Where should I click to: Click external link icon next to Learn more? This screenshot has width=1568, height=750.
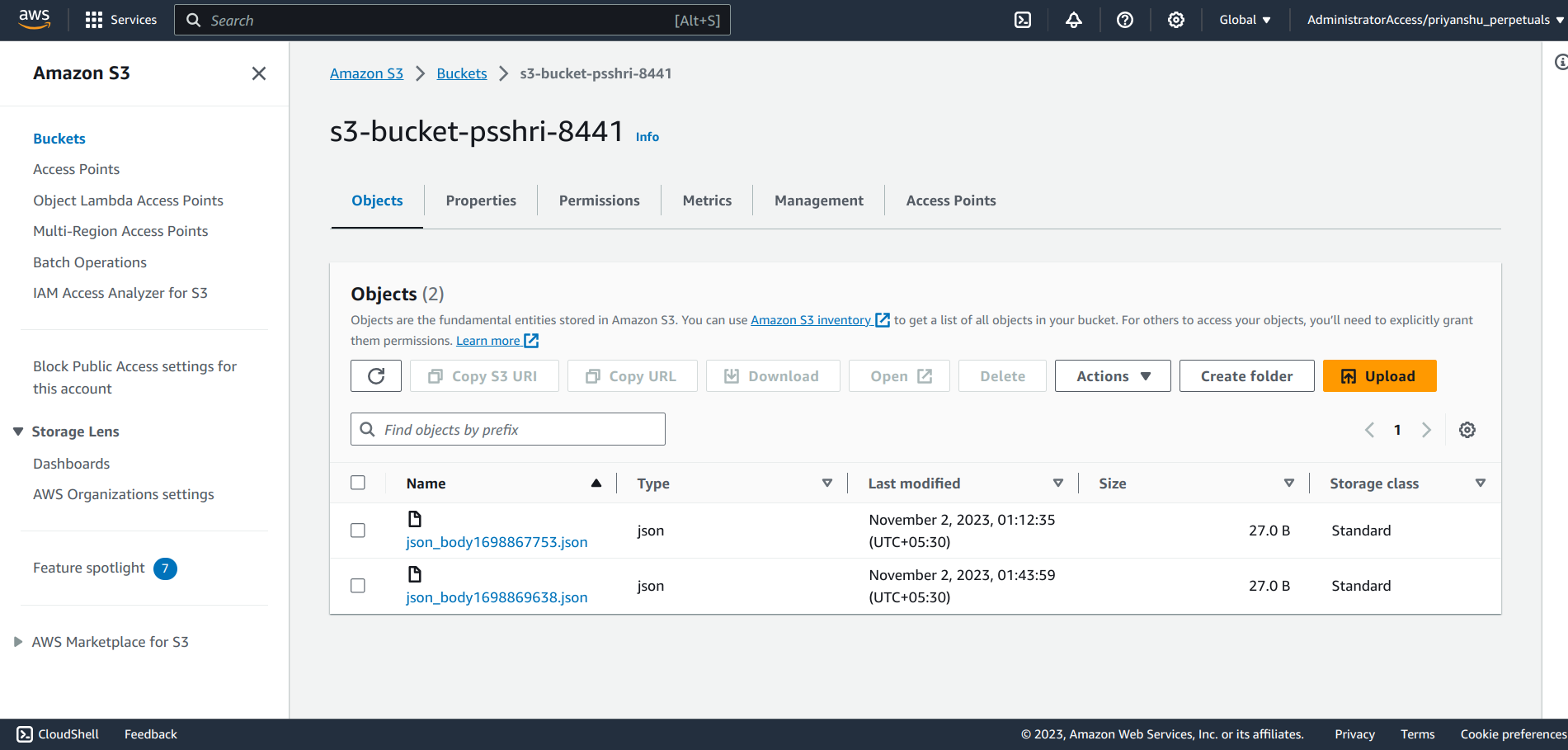531,341
